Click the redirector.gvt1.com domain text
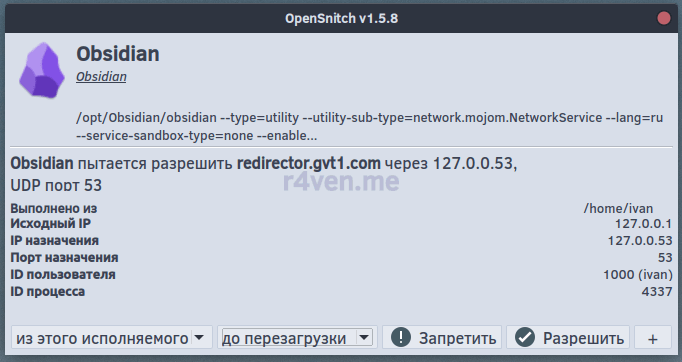 [x=308, y=164]
